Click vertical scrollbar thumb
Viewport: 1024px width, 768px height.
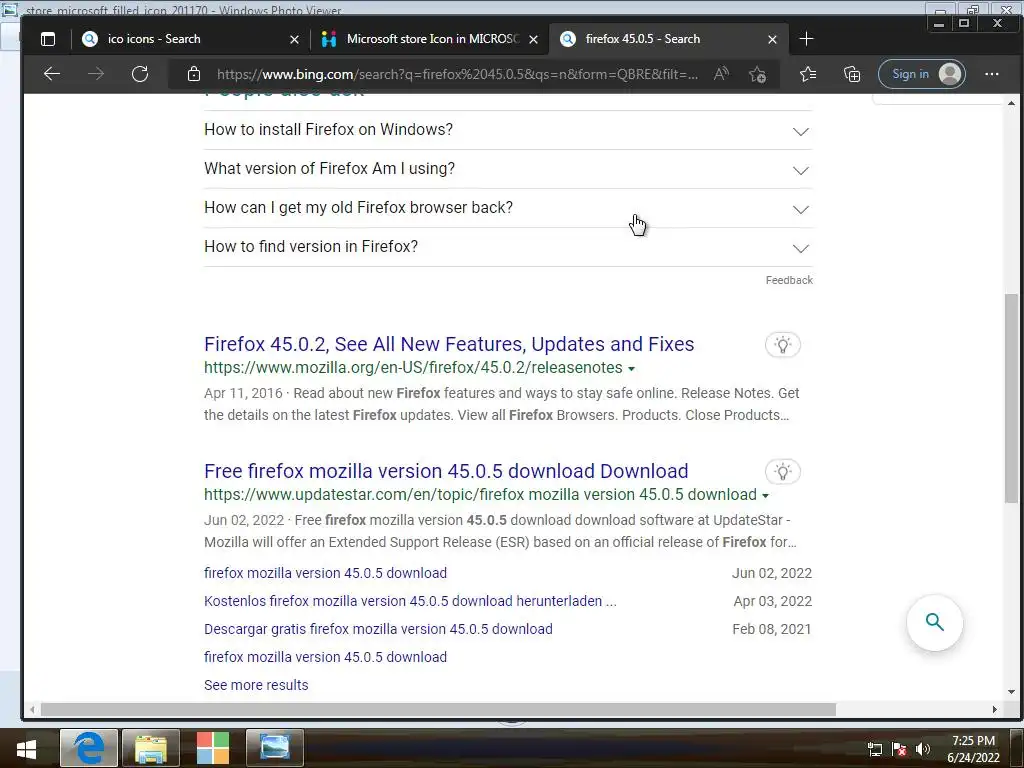[x=1011, y=398]
